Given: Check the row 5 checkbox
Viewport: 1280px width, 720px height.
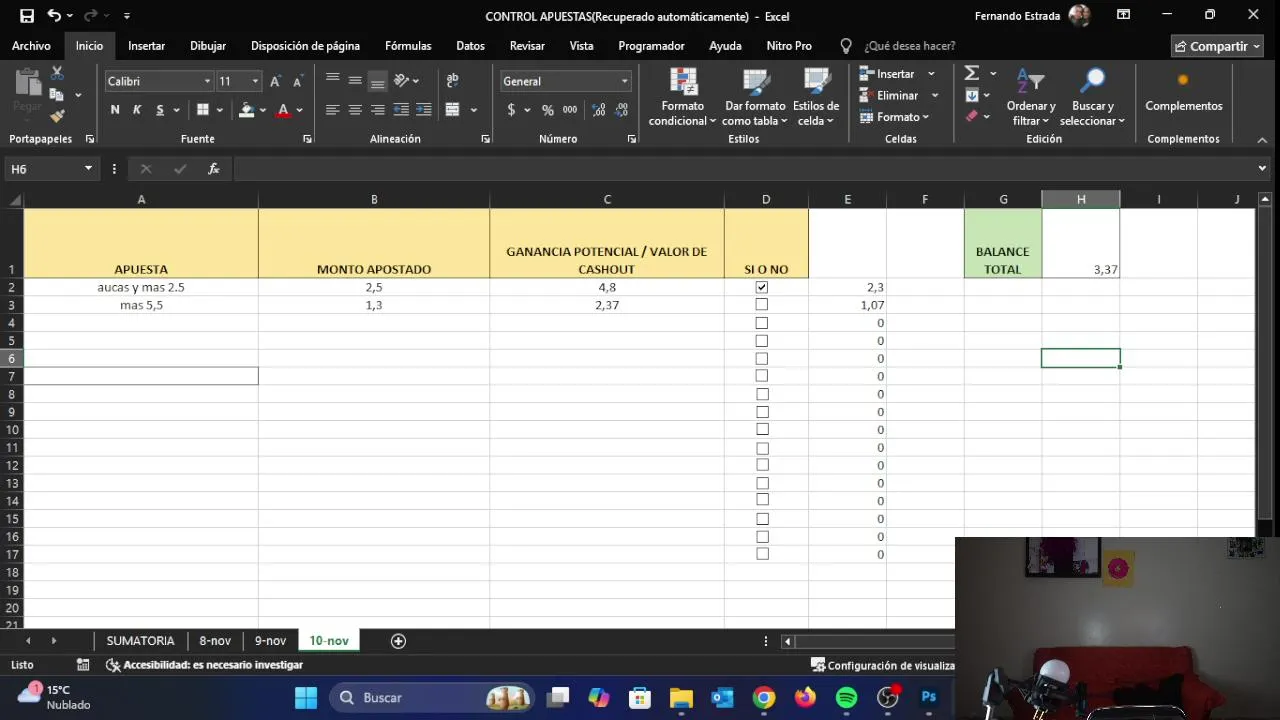Looking at the screenshot, I should 762,341.
